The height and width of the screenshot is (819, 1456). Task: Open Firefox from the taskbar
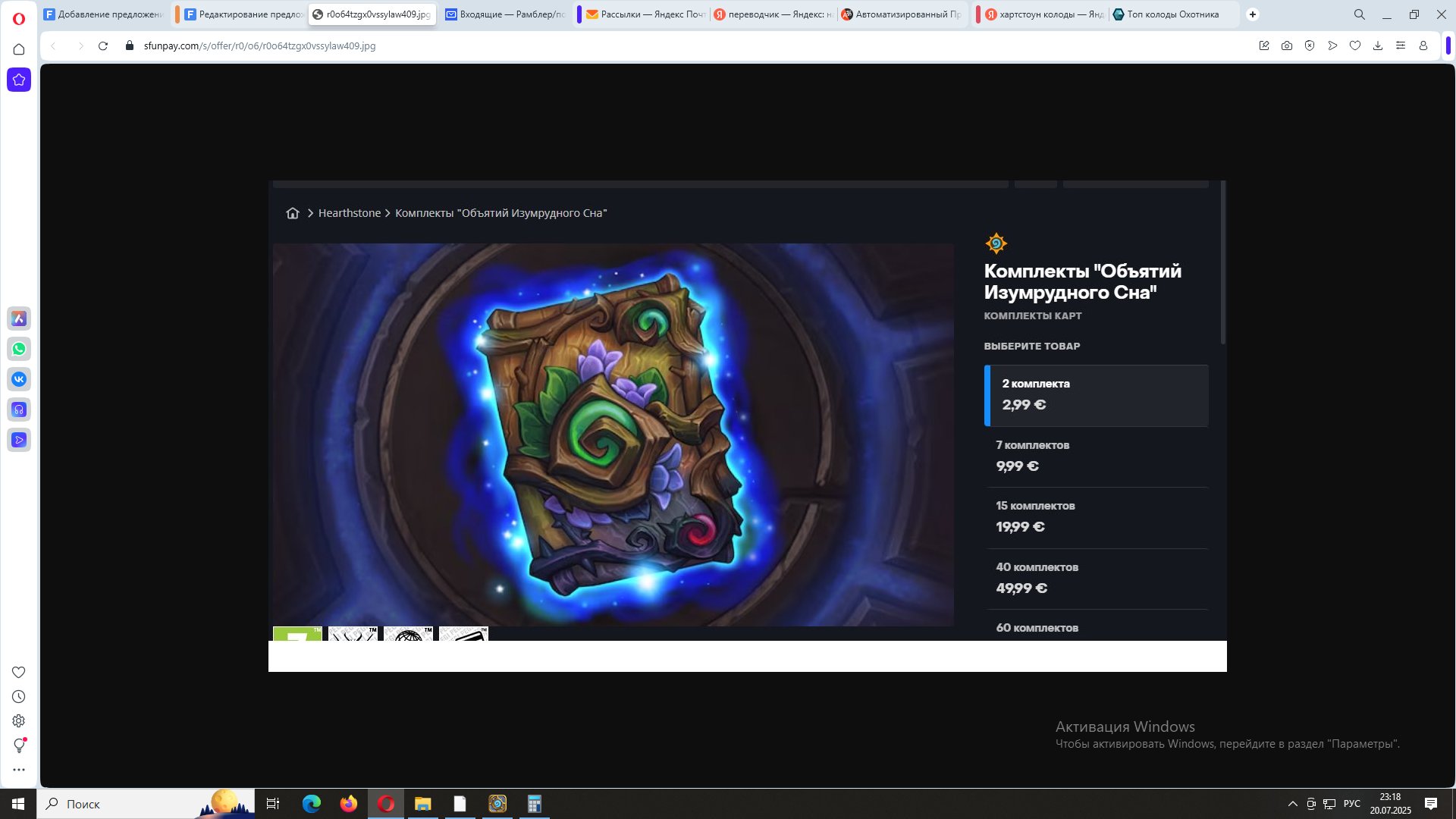(349, 804)
